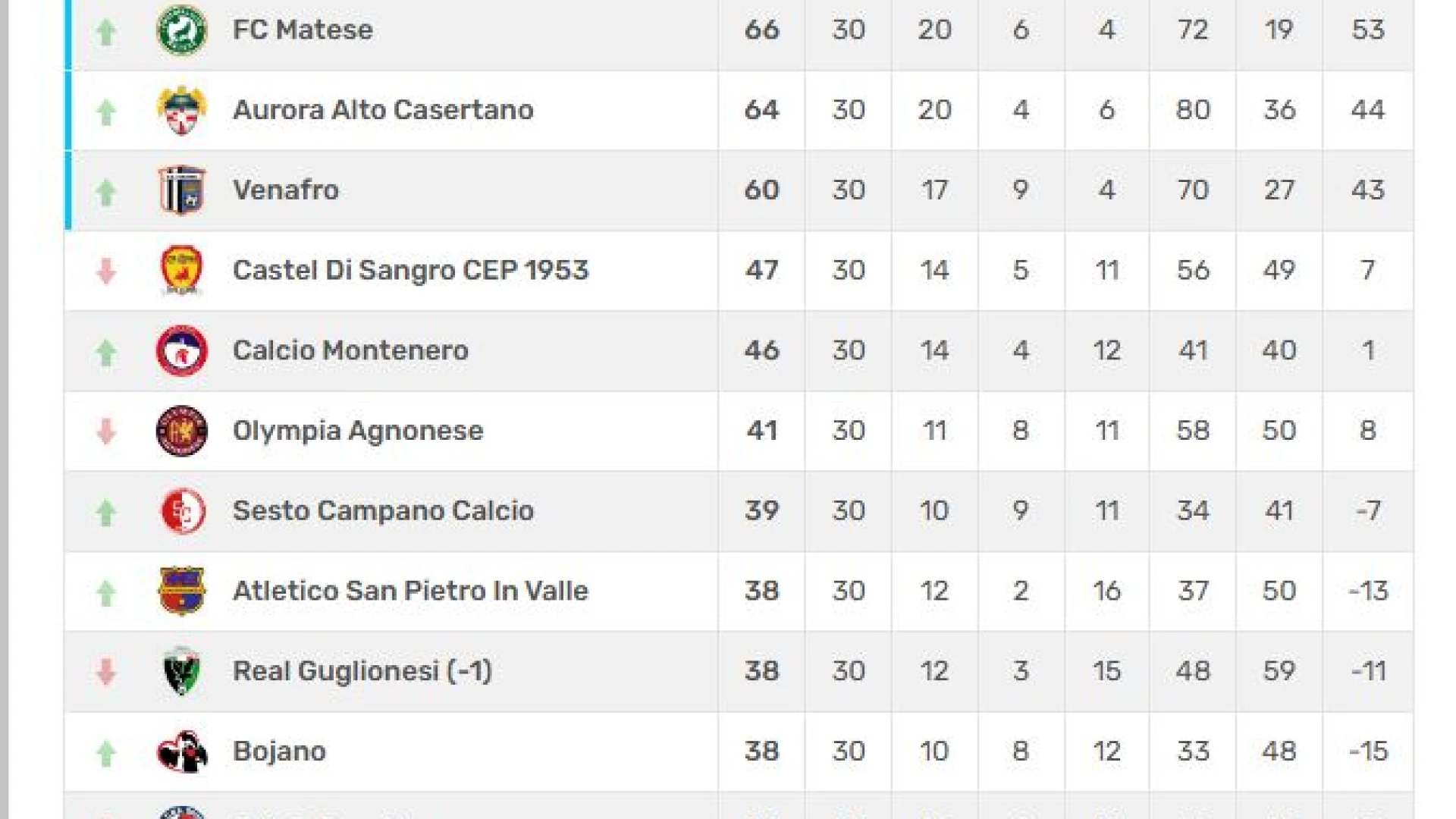
Task: Select the Calcio Montenero team name
Action: (350, 350)
